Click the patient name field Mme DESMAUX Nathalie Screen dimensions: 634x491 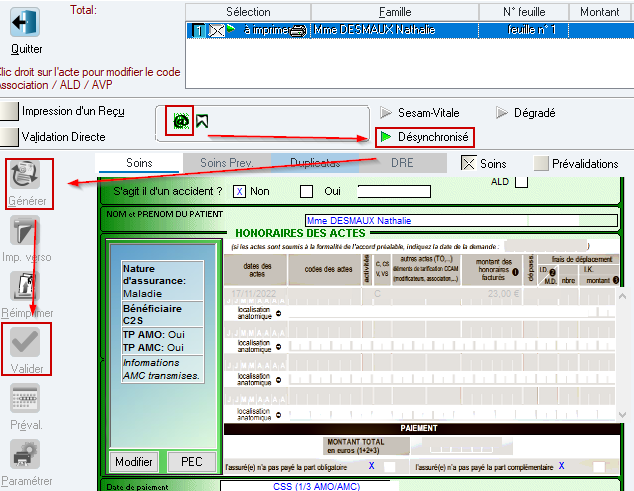point(461,220)
